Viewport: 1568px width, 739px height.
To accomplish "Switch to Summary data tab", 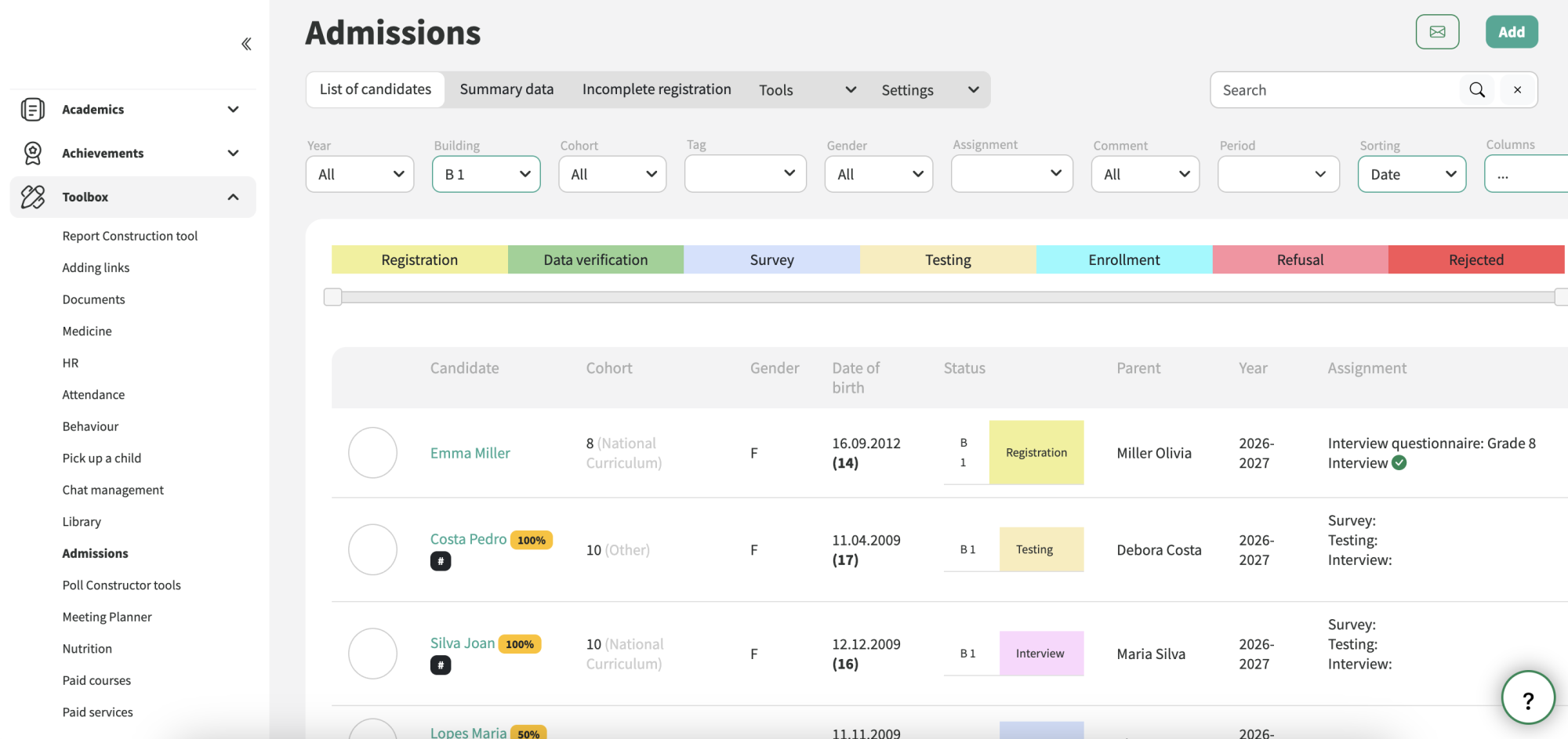I will 506,89.
